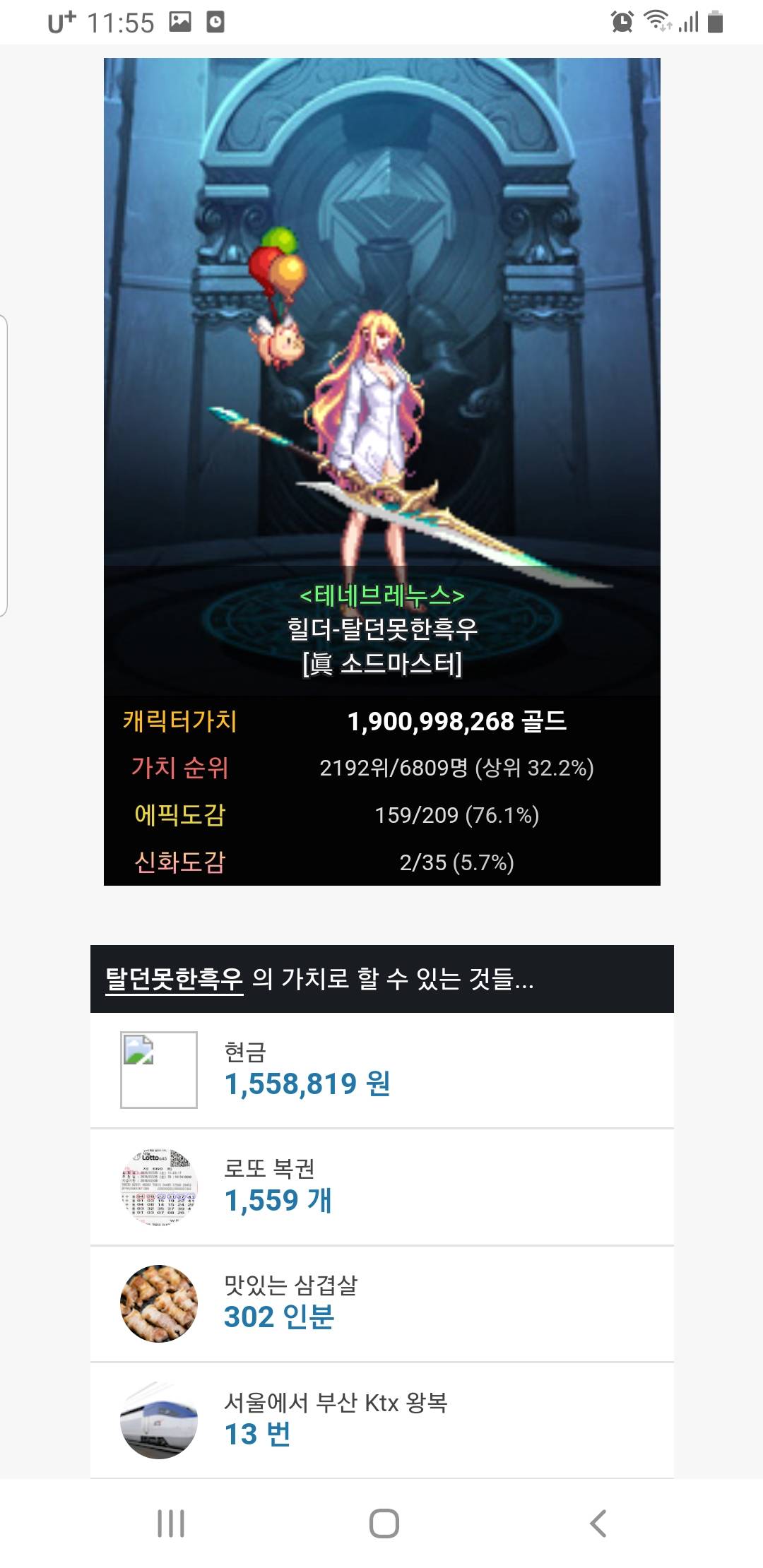Viewport: 763px width, 1568px height.
Task: Open the KTX train thumbnail
Action: [159, 1420]
